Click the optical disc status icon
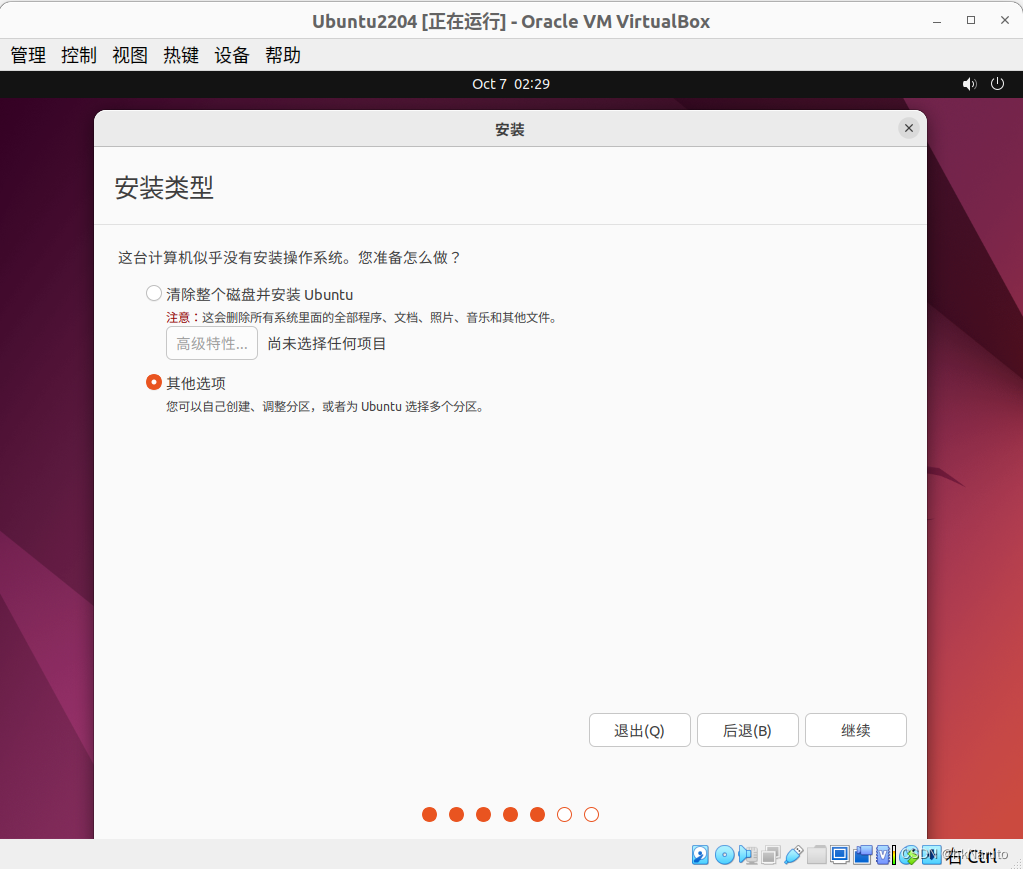Image resolution: width=1023 pixels, height=869 pixels. tap(725, 855)
